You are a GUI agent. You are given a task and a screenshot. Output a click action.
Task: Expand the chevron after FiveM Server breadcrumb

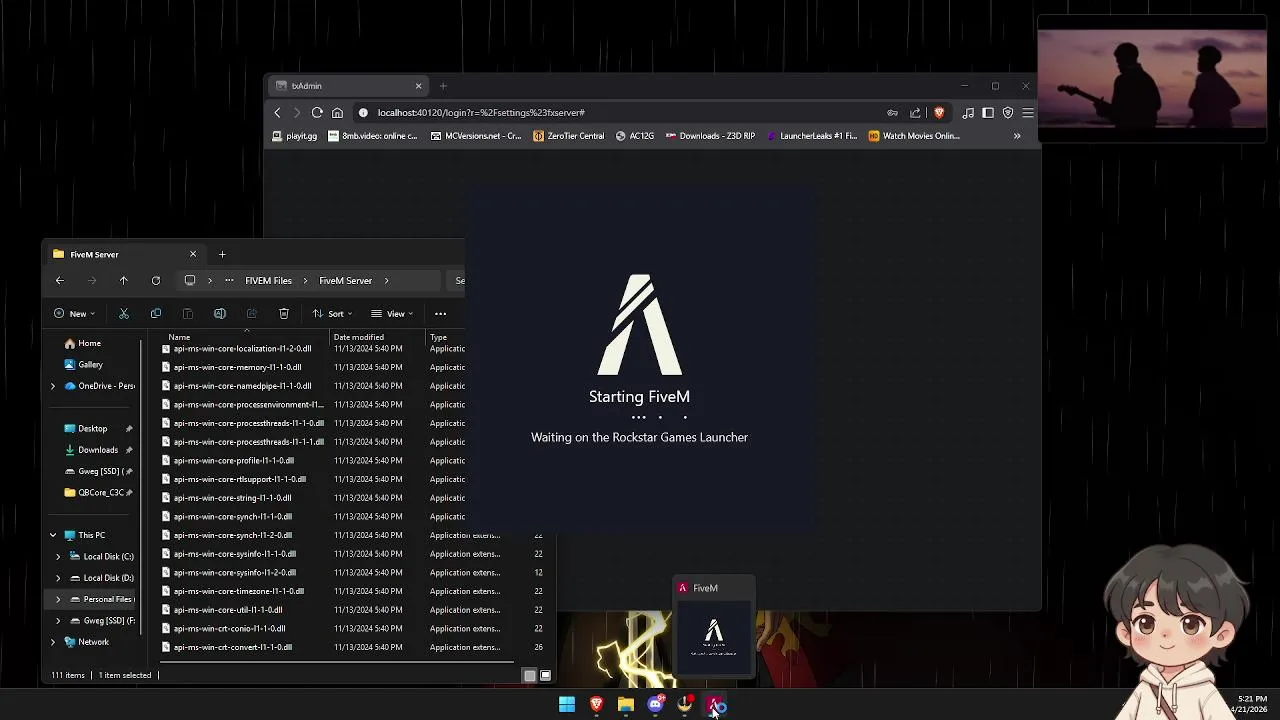[386, 281]
